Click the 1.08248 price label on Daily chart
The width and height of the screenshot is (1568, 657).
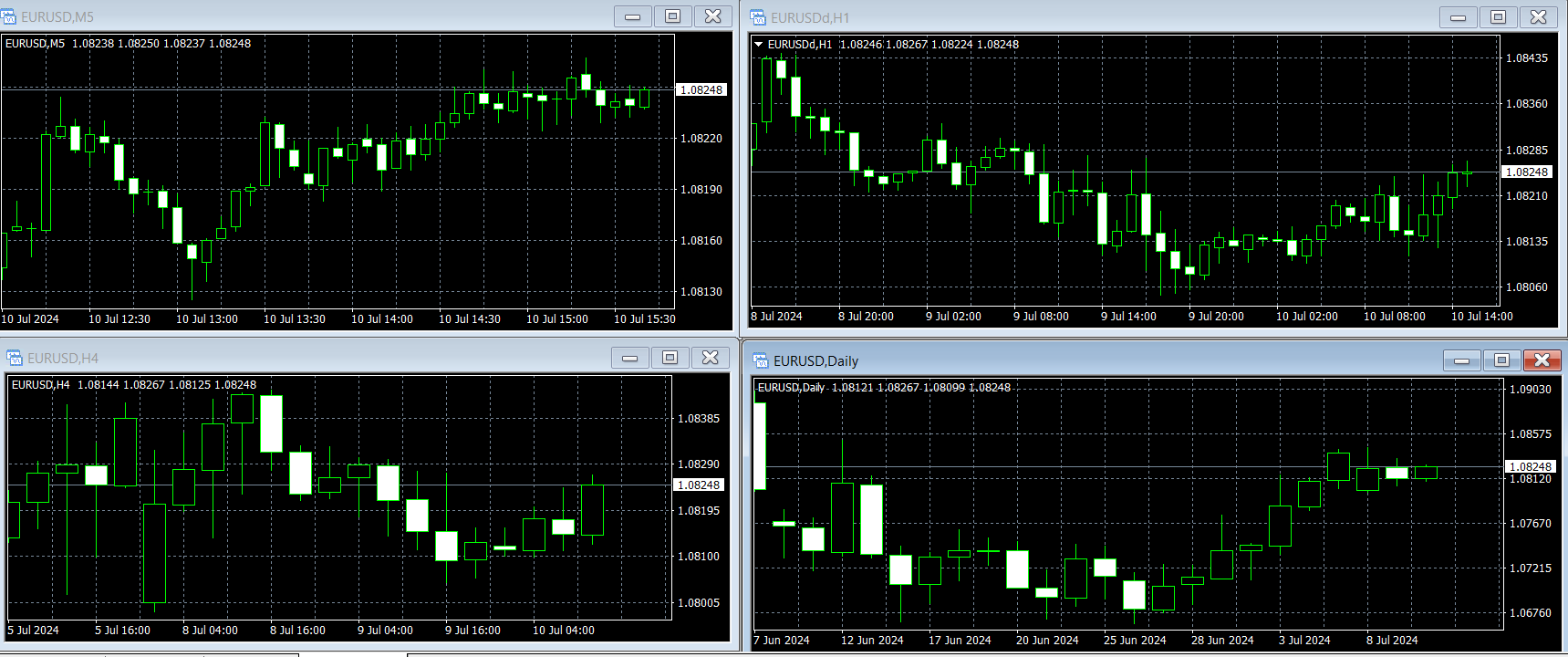click(1530, 466)
